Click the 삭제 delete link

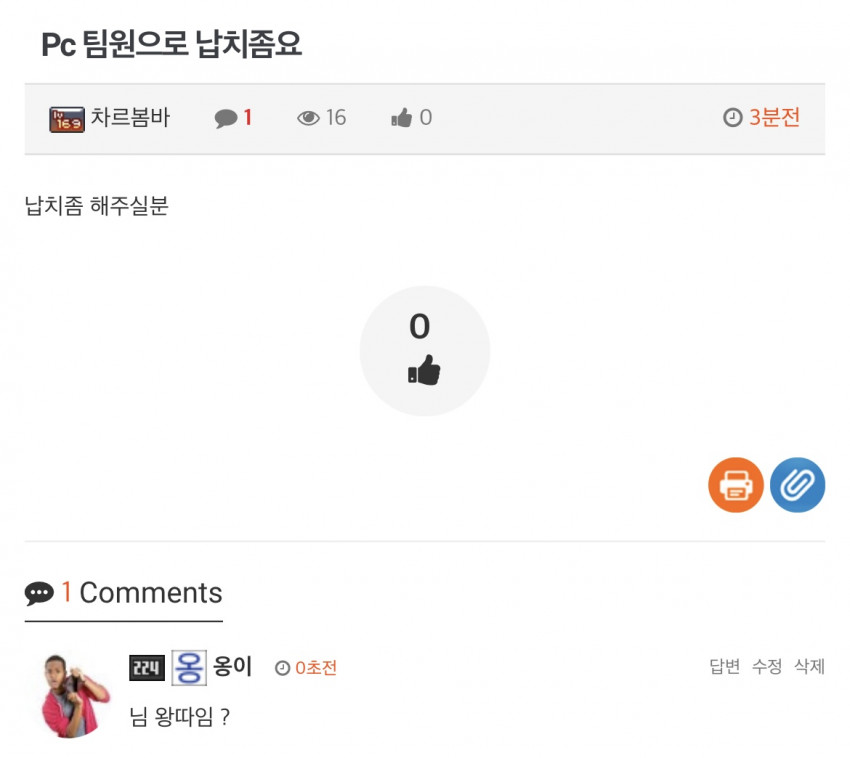tap(809, 666)
